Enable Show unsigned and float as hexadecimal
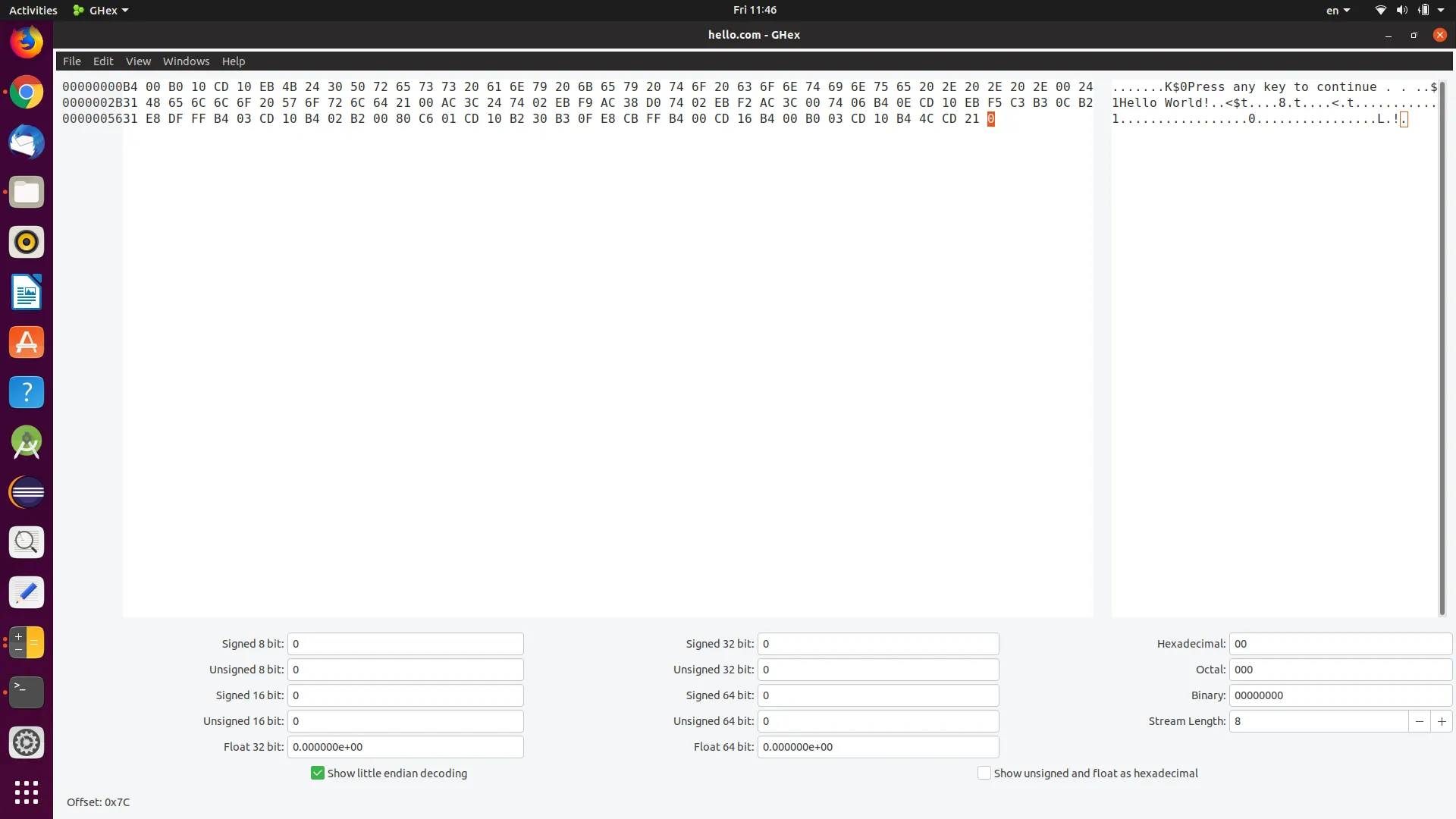Image resolution: width=1456 pixels, height=819 pixels. (x=984, y=773)
